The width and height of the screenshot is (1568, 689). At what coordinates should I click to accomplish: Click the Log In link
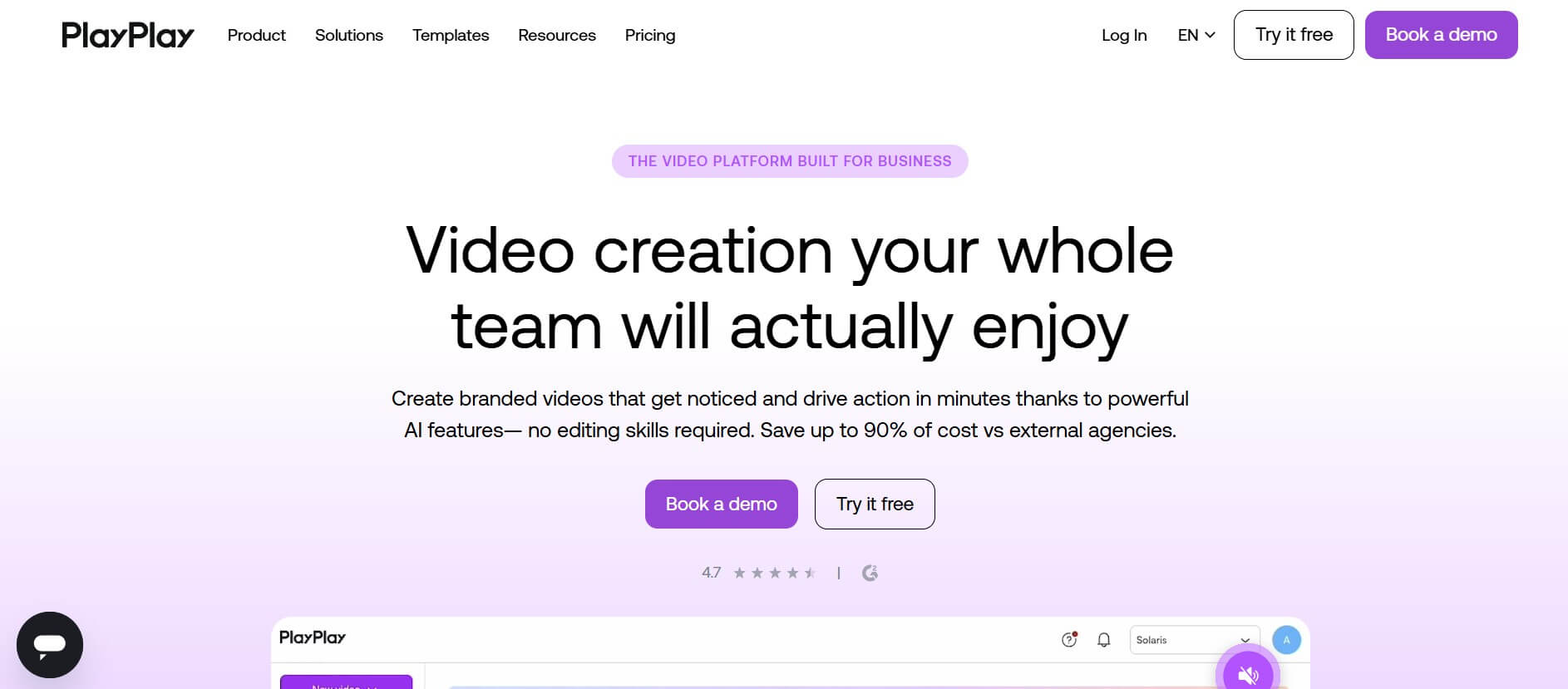coord(1124,35)
